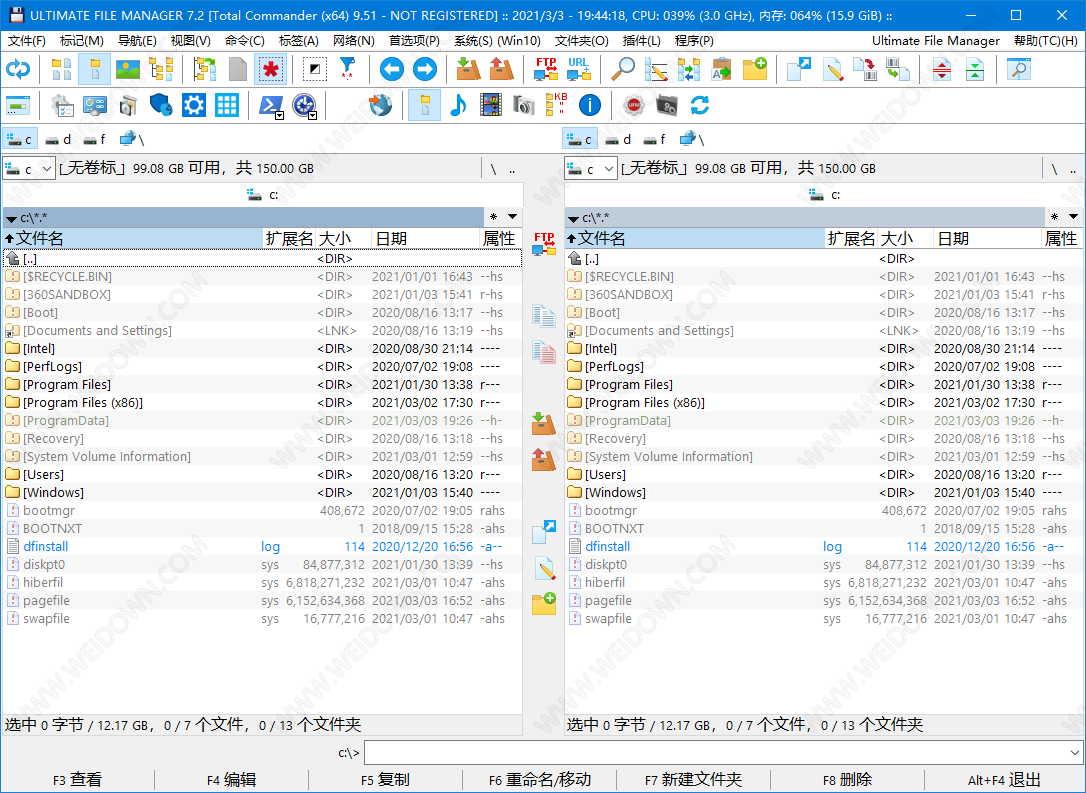Open command line history dropdown
Viewport: 1086px width, 793px height.
point(1074,753)
